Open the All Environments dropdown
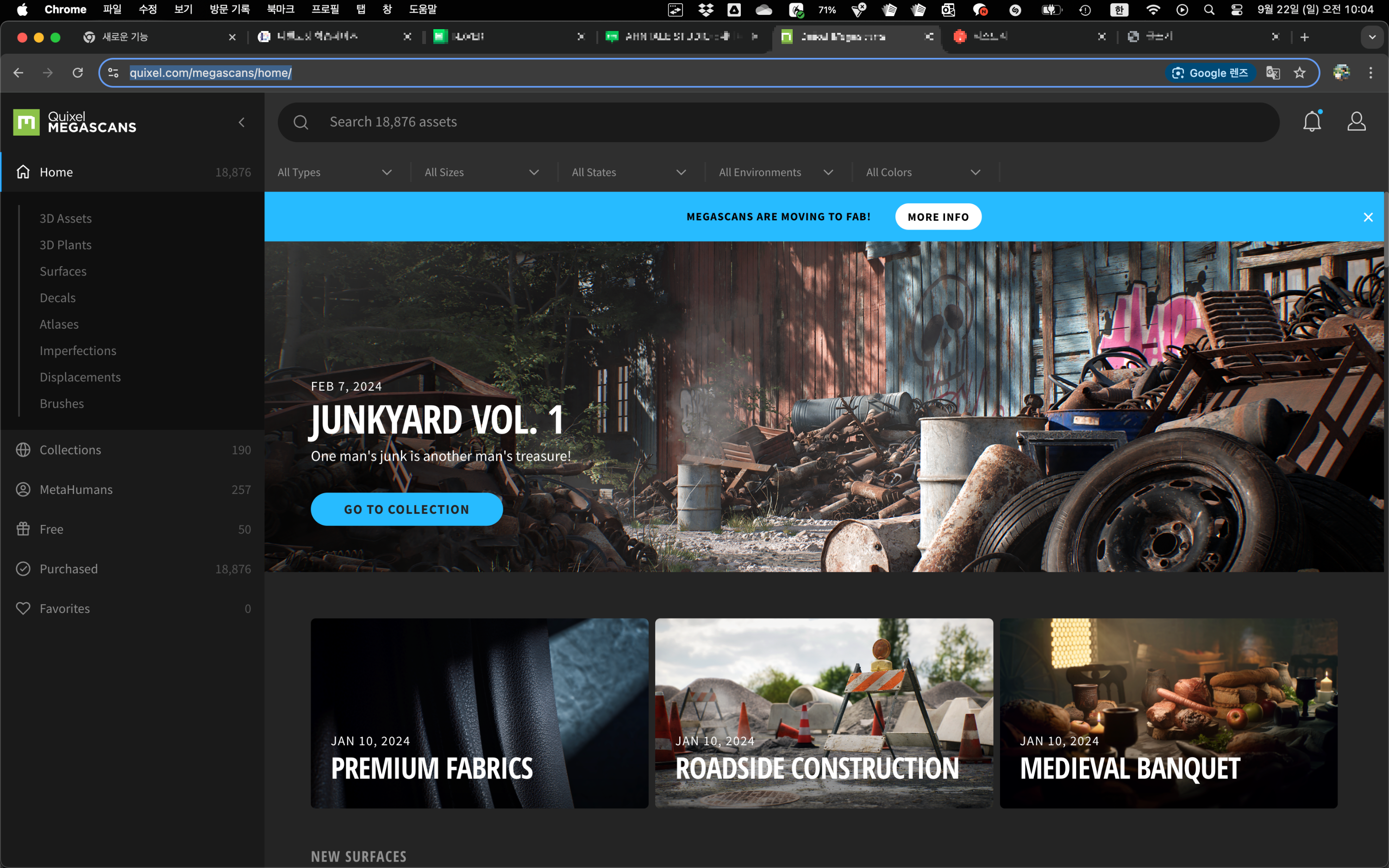The image size is (1389, 868). tap(776, 172)
